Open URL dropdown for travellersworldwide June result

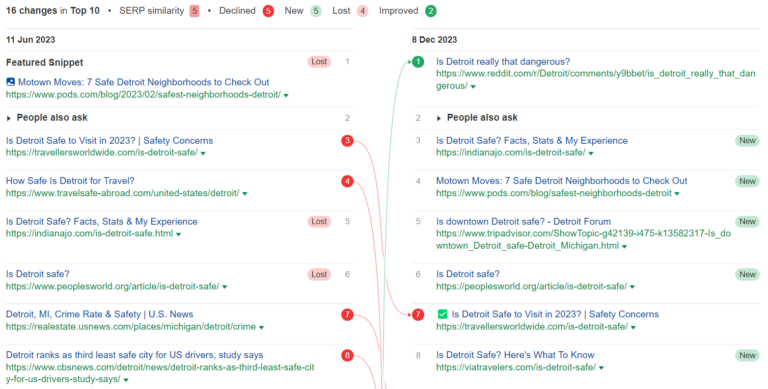203,153
